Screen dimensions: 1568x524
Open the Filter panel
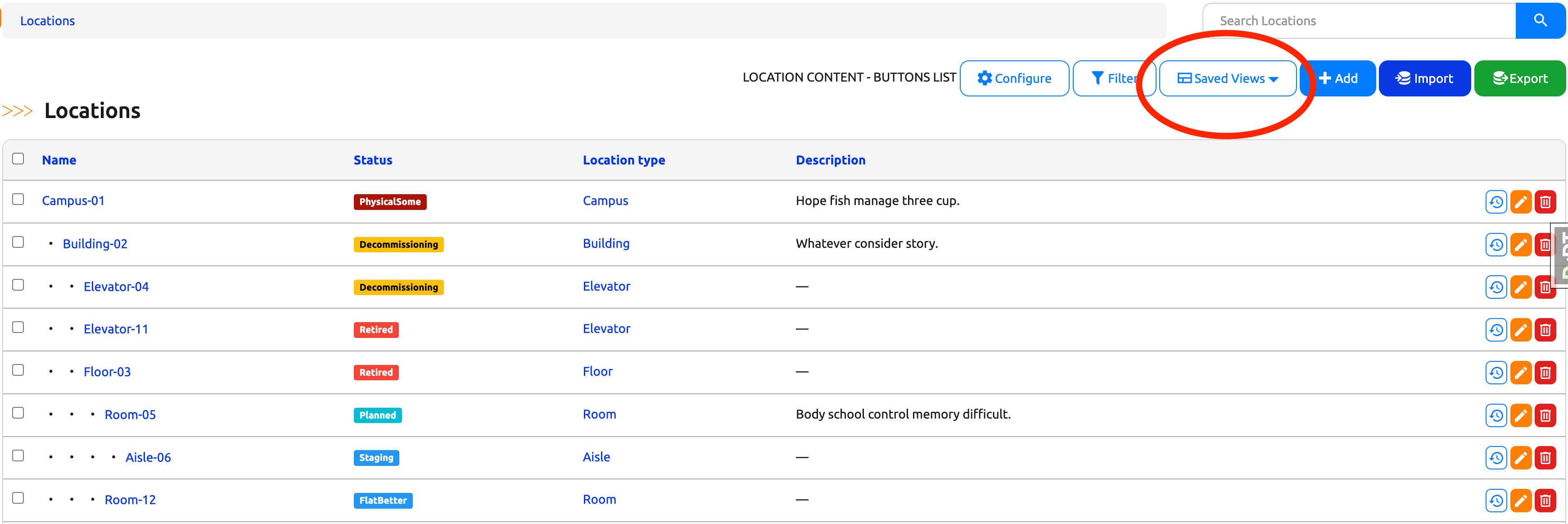[x=1114, y=78]
